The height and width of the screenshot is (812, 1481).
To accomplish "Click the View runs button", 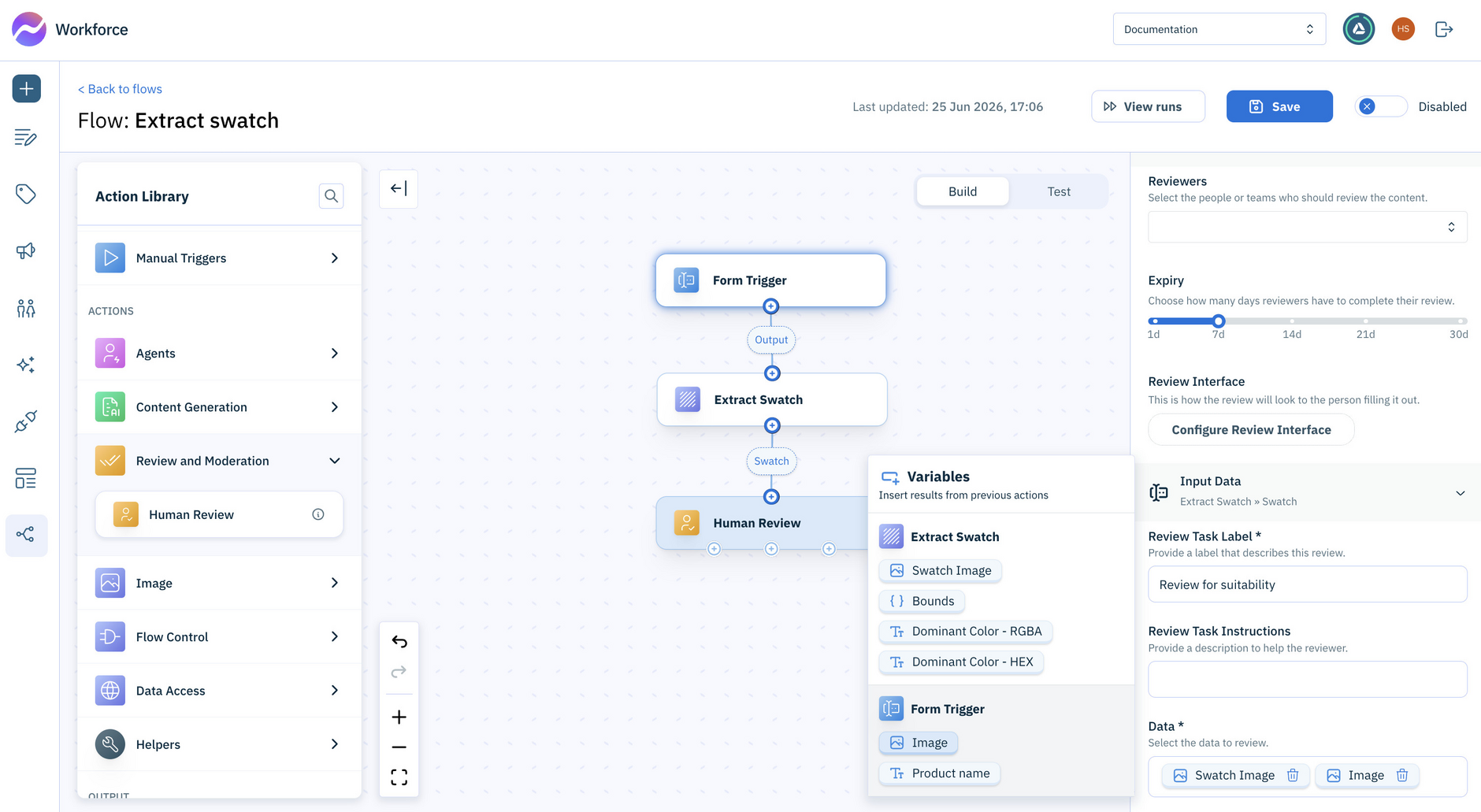I will tap(1148, 106).
